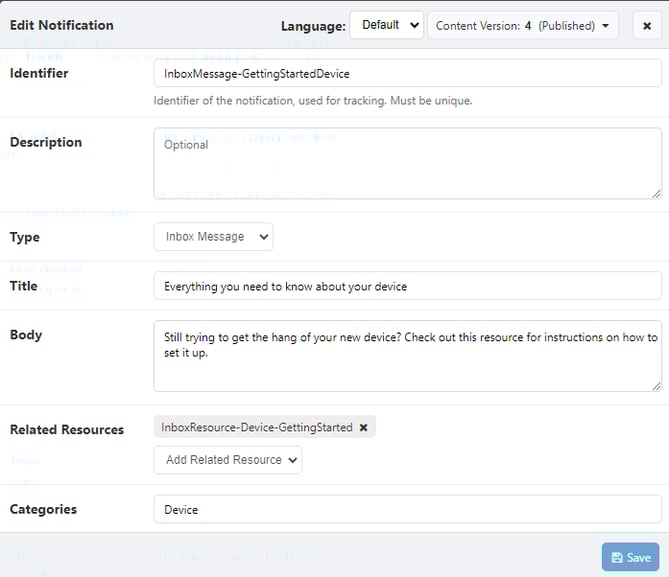
Task: Grab the Description box resize handle
Action: click(656, 192)
